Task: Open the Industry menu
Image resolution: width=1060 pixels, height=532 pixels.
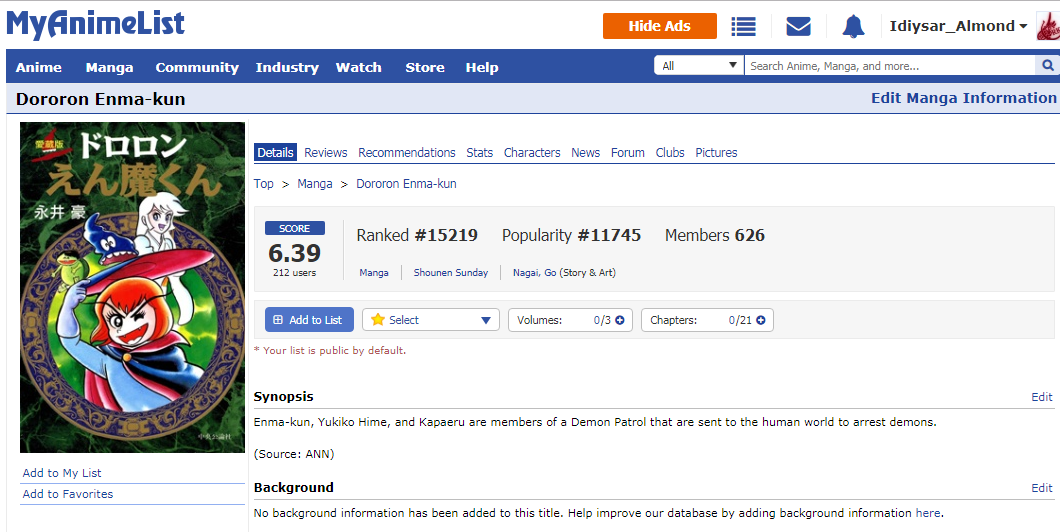Action: [287, 68]
